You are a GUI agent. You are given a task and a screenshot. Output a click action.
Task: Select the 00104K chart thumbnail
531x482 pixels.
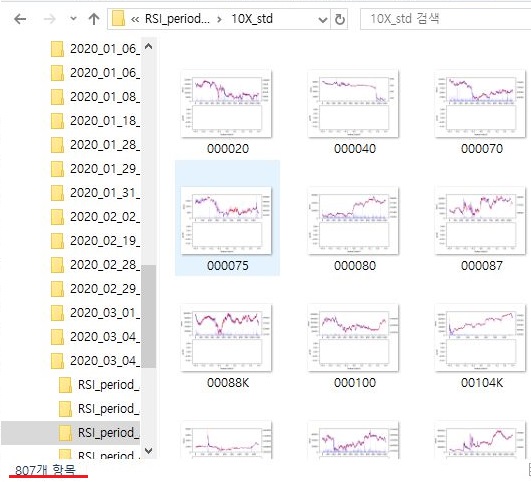480,338
